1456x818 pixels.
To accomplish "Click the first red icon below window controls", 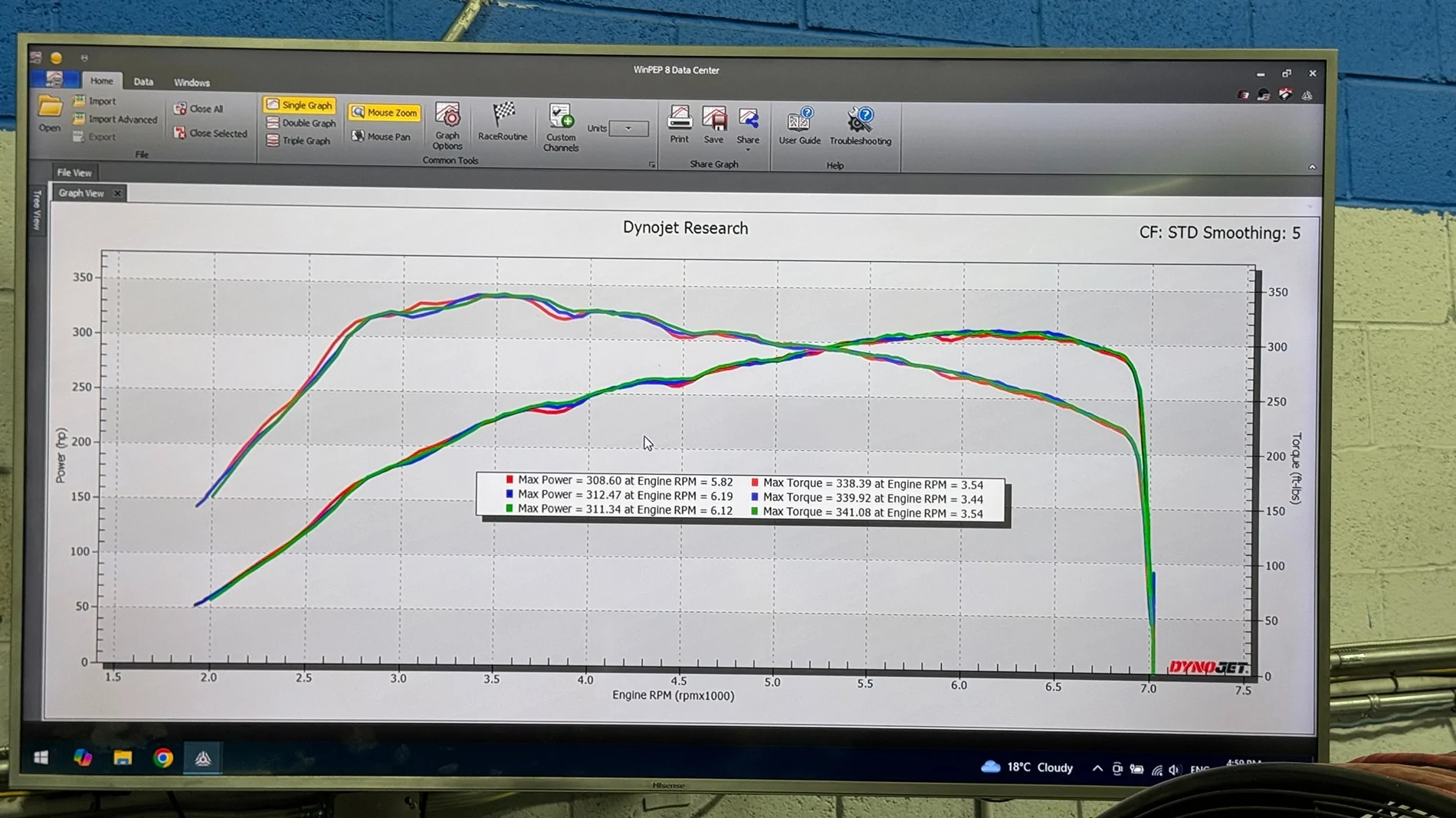I will tap(1243, 95).
